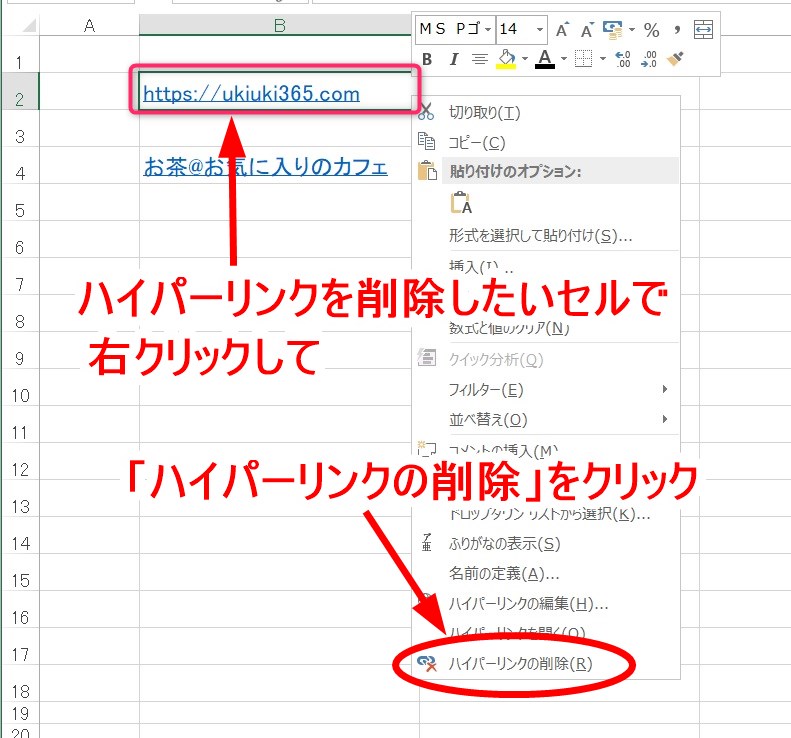Select the format painter brush icon
This screenshot has height=738, width=791.
[x=675, y=60]
